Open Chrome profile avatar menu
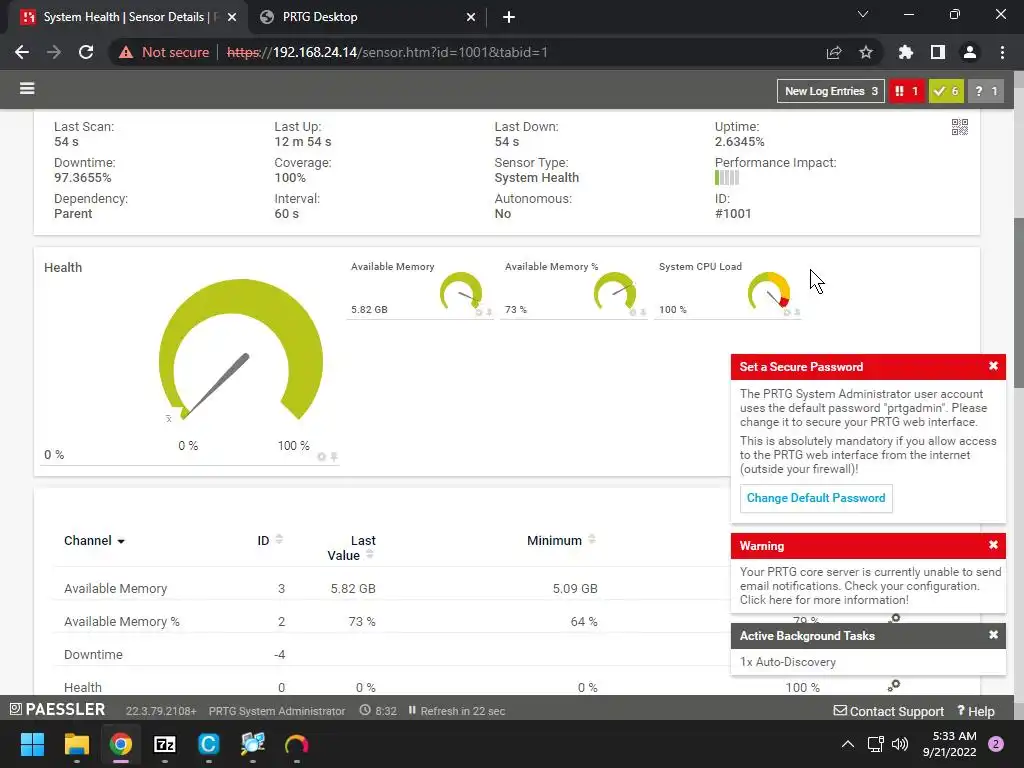1024x768 pixels. tap(970, 52)
